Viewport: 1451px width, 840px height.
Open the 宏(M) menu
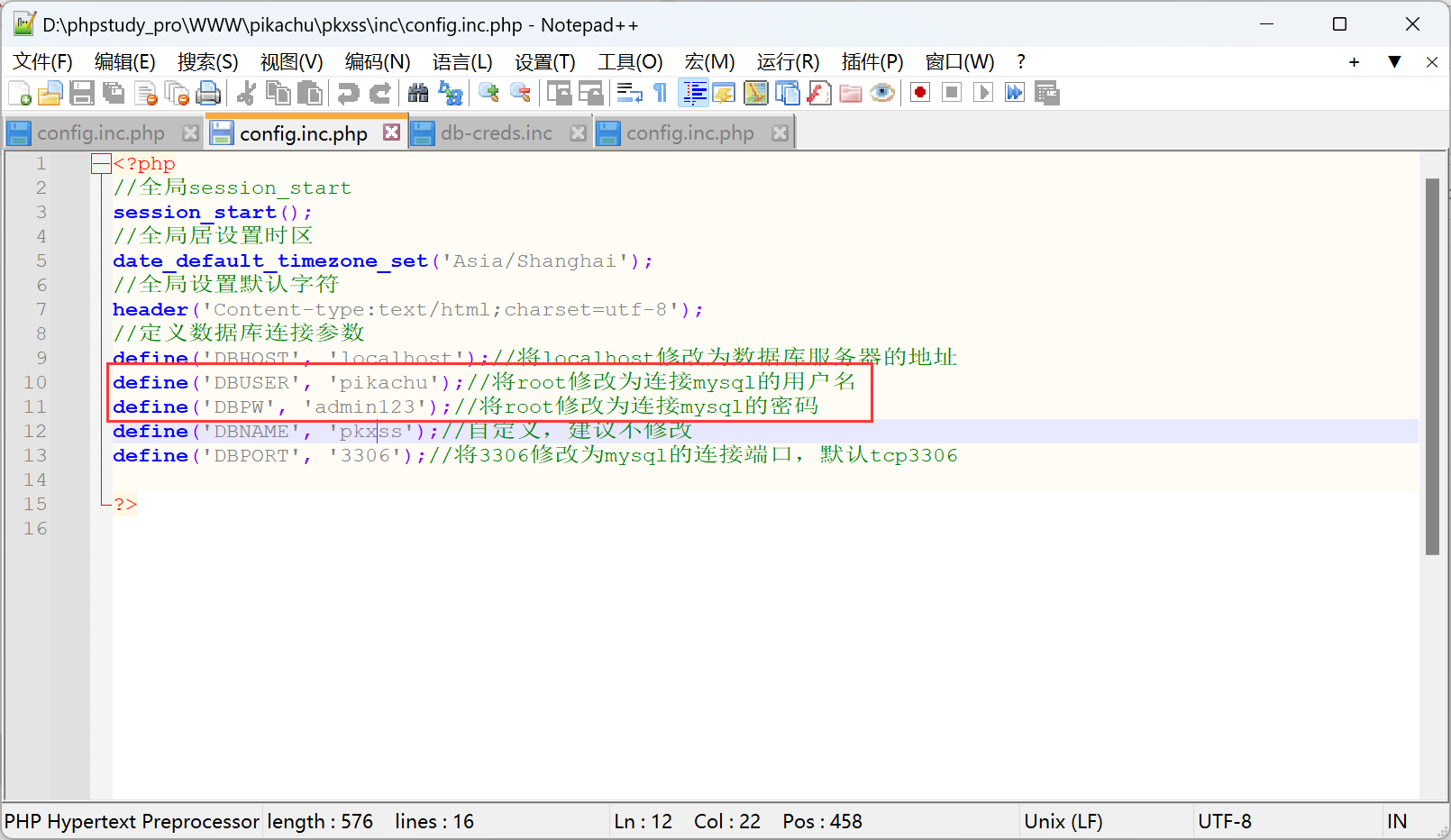(x=710, y=62)
